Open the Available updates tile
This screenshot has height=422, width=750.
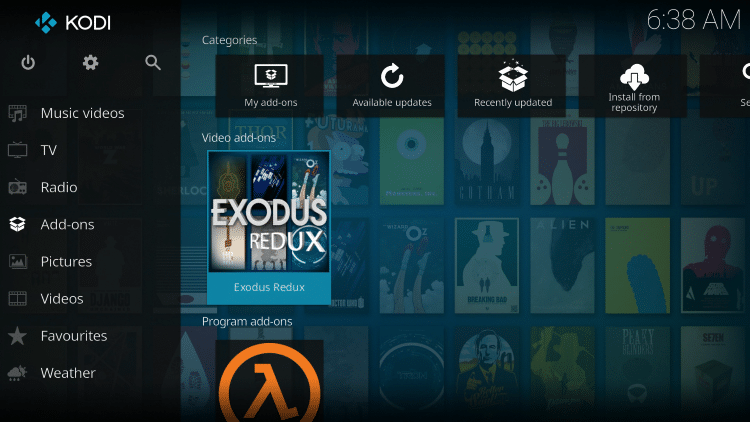tap(391, 85)
